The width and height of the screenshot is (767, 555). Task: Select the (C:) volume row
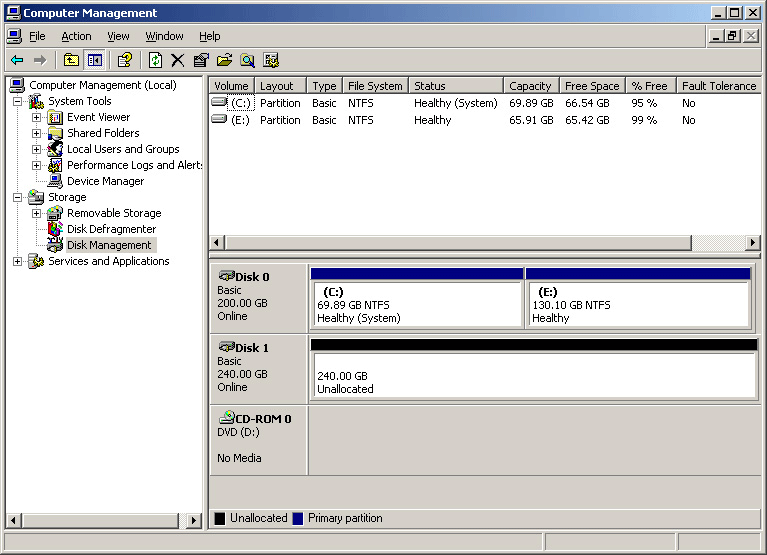(x=484, y=103)
